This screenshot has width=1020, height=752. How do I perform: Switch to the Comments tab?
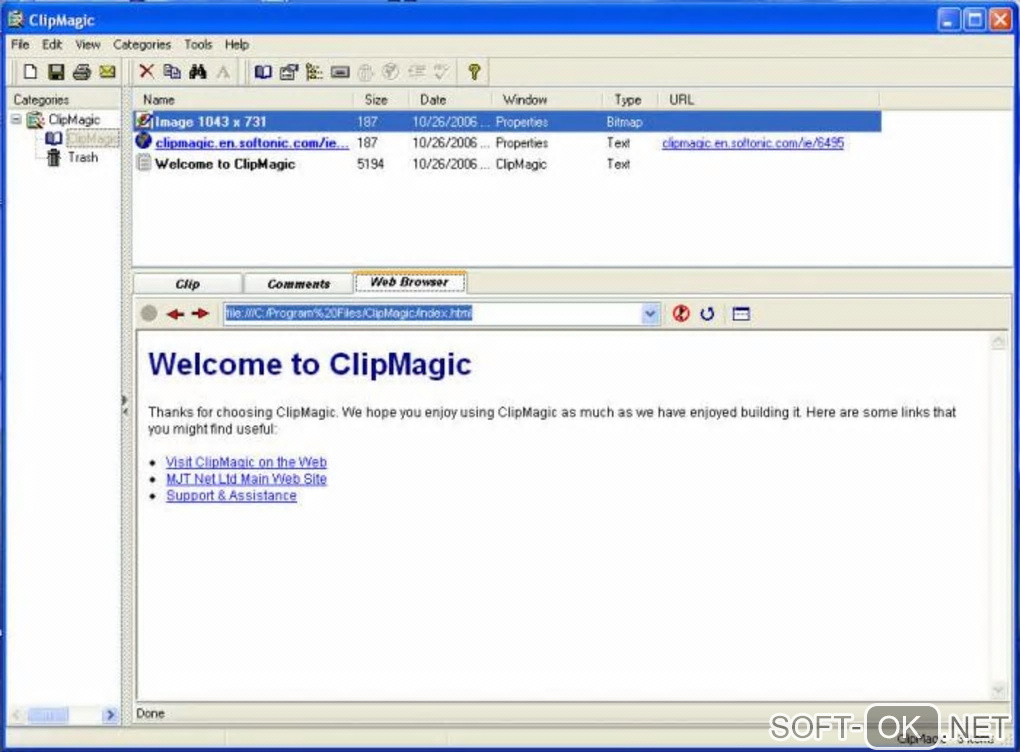299,284
